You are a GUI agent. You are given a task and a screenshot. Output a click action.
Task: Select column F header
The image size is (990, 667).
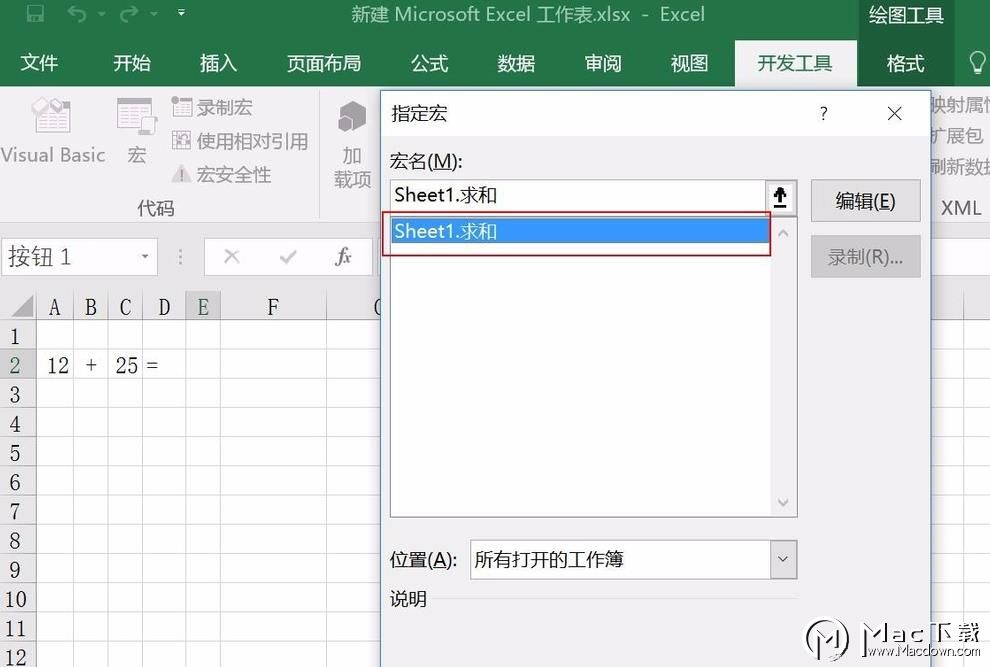(273, 307)
